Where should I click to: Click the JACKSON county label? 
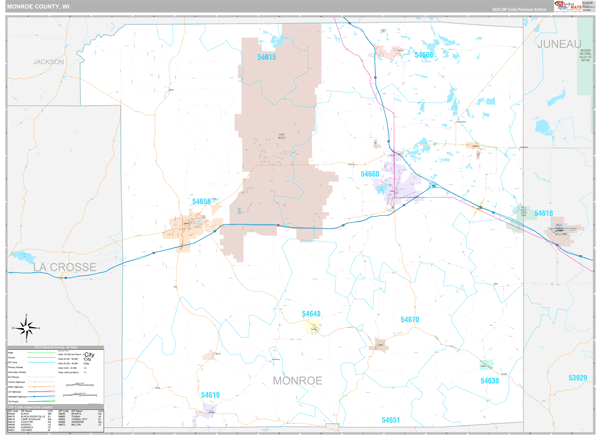pos(48,62)
